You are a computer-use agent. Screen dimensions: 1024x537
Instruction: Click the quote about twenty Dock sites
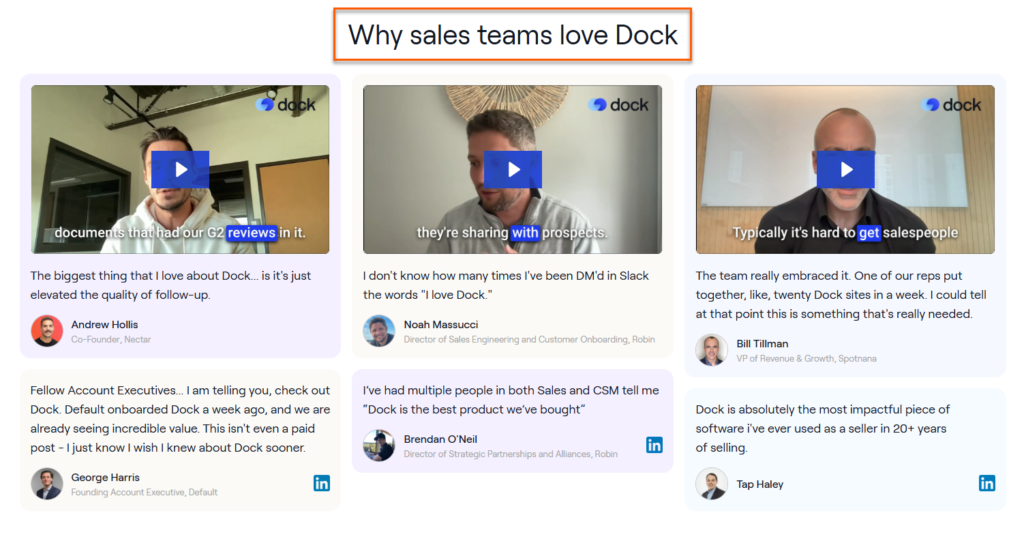pyautogui.click(x=841, y=295)
